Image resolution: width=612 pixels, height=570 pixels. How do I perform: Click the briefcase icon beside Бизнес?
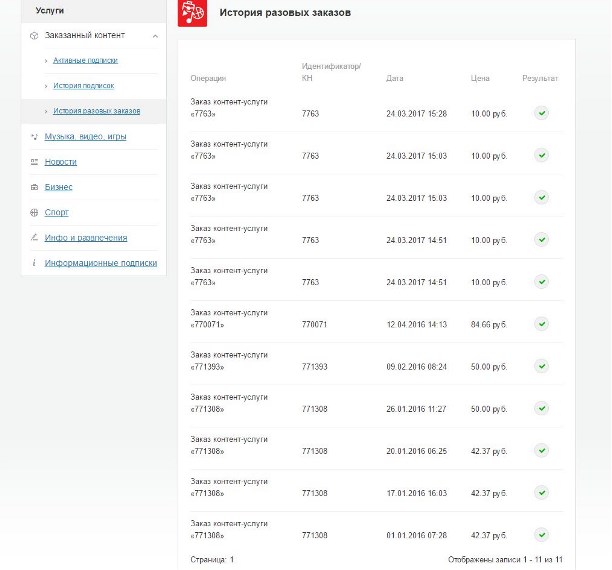point(35,187)
